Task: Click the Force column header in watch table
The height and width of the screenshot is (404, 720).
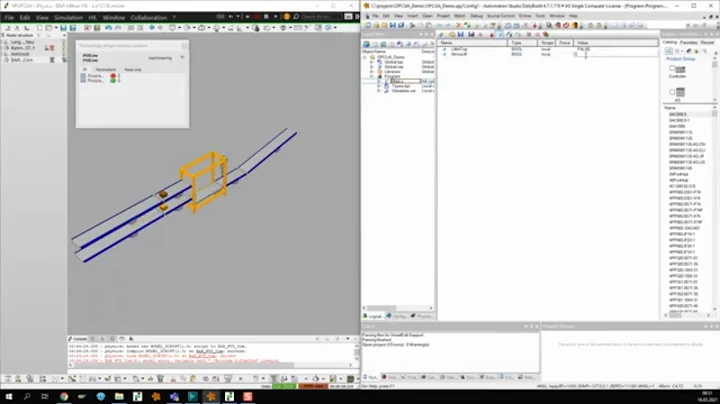Action: coord(564,43)
